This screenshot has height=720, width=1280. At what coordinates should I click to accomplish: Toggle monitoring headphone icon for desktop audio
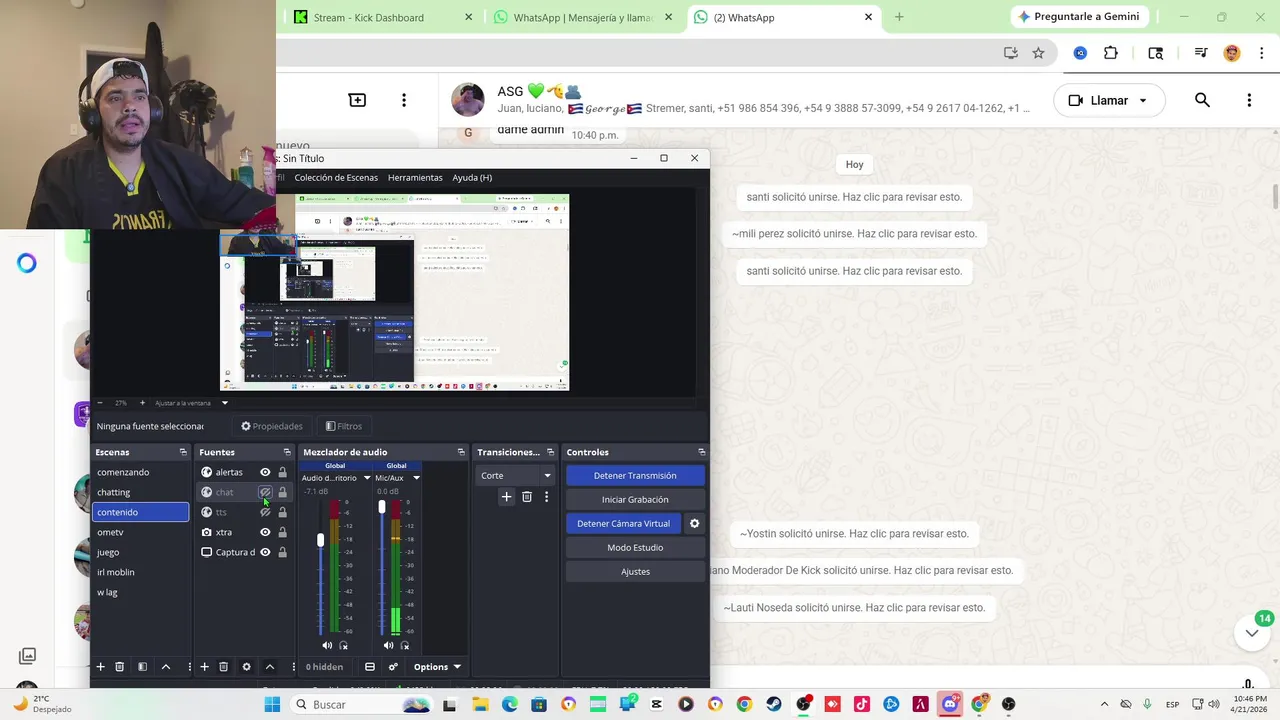[x=344, y=645]
